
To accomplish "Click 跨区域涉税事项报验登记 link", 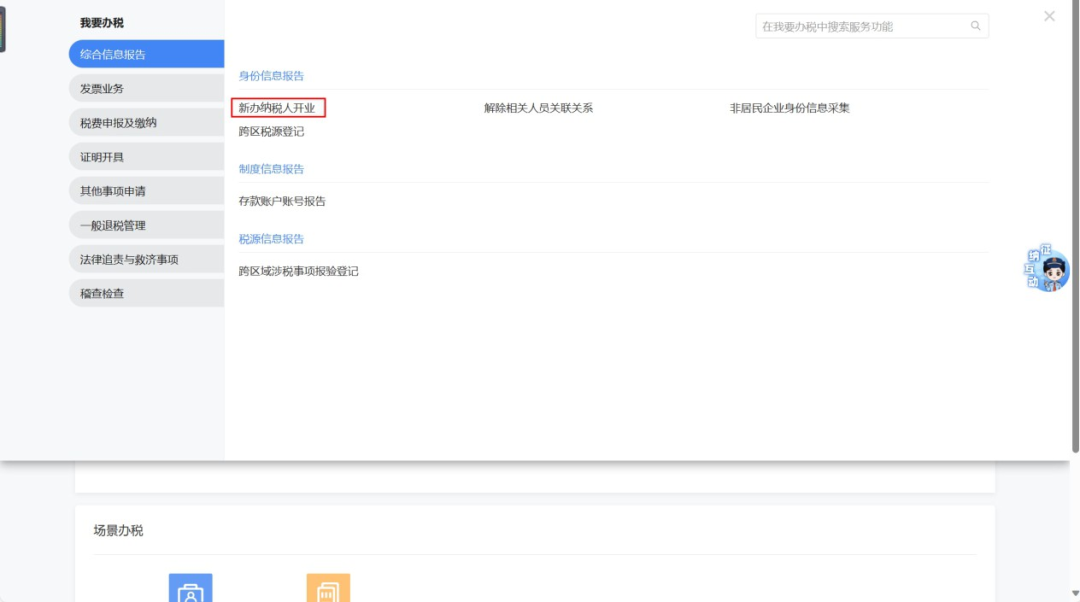I will tap(298, 271).
